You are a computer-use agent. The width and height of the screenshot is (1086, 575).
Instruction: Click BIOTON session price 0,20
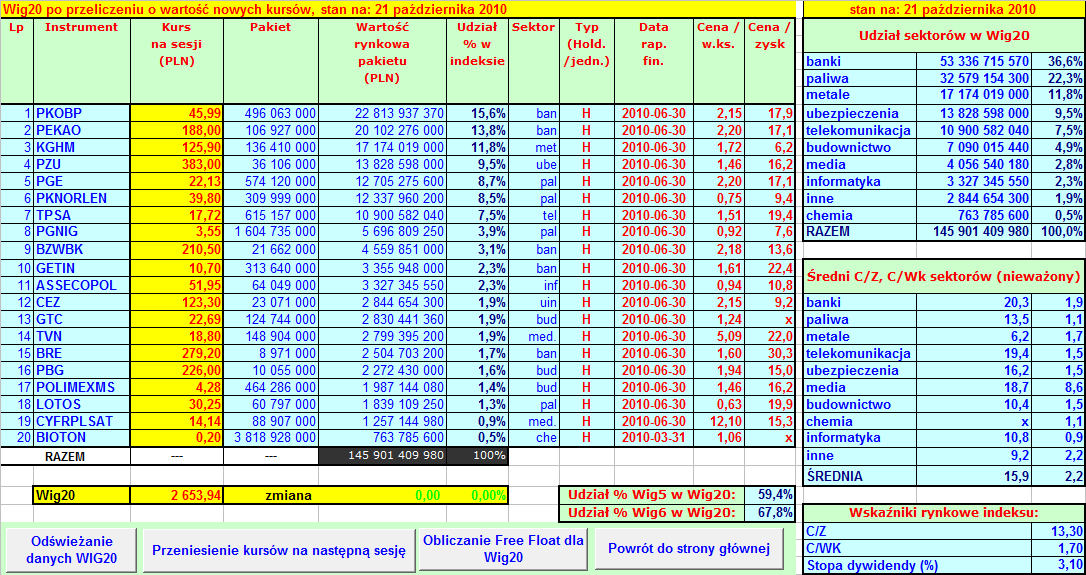pyautogui.click(x=177, y=438)
